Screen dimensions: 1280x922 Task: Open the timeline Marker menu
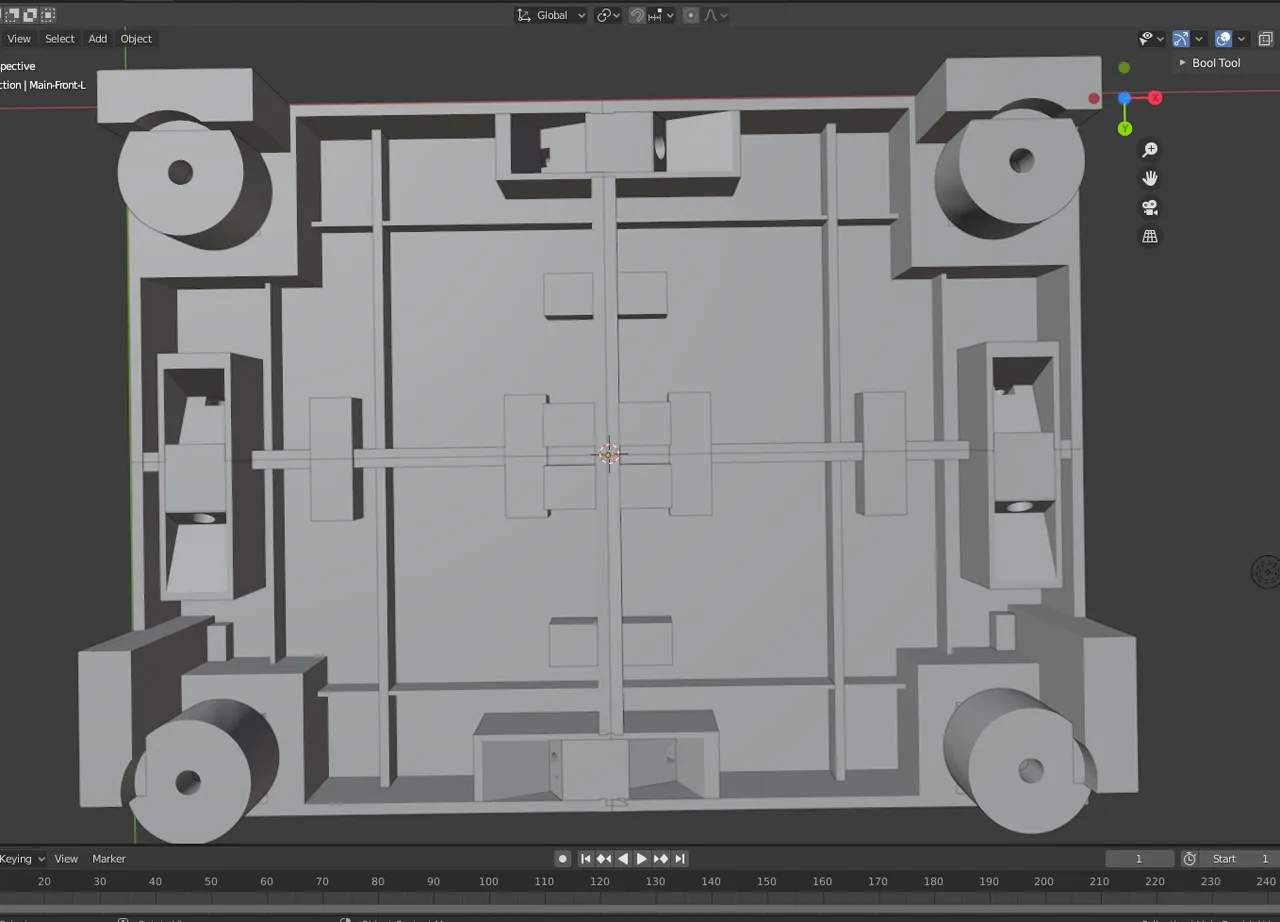(x=109, y=859)
